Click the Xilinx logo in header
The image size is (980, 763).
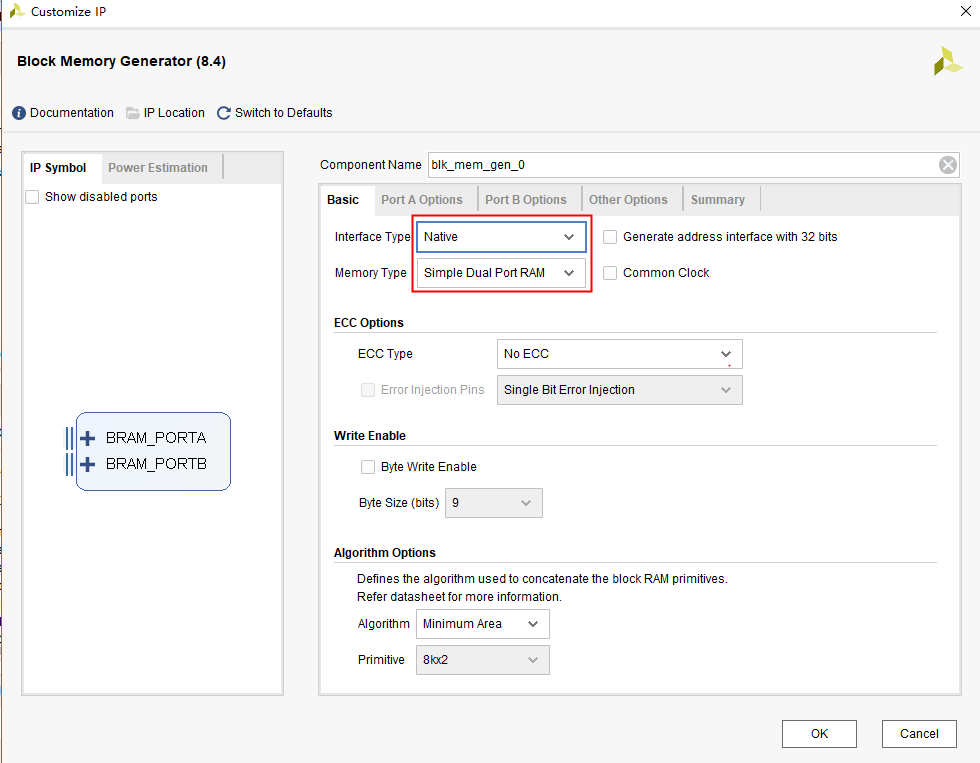947,61
